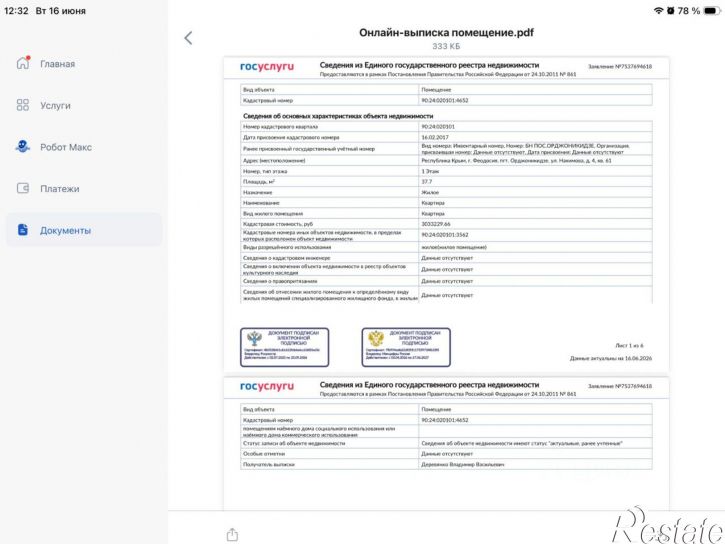Tap the 12:32 clock in status bar
Image resolution: width=725 pixels, height=544 pixels.
[x=16, y=11]
